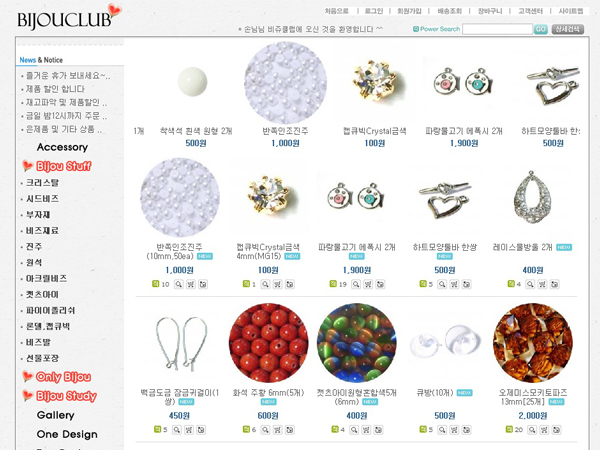
Task: Click the 캣츠아이원형혼합색5개 bead thumbnail
Action: [357, 342]
